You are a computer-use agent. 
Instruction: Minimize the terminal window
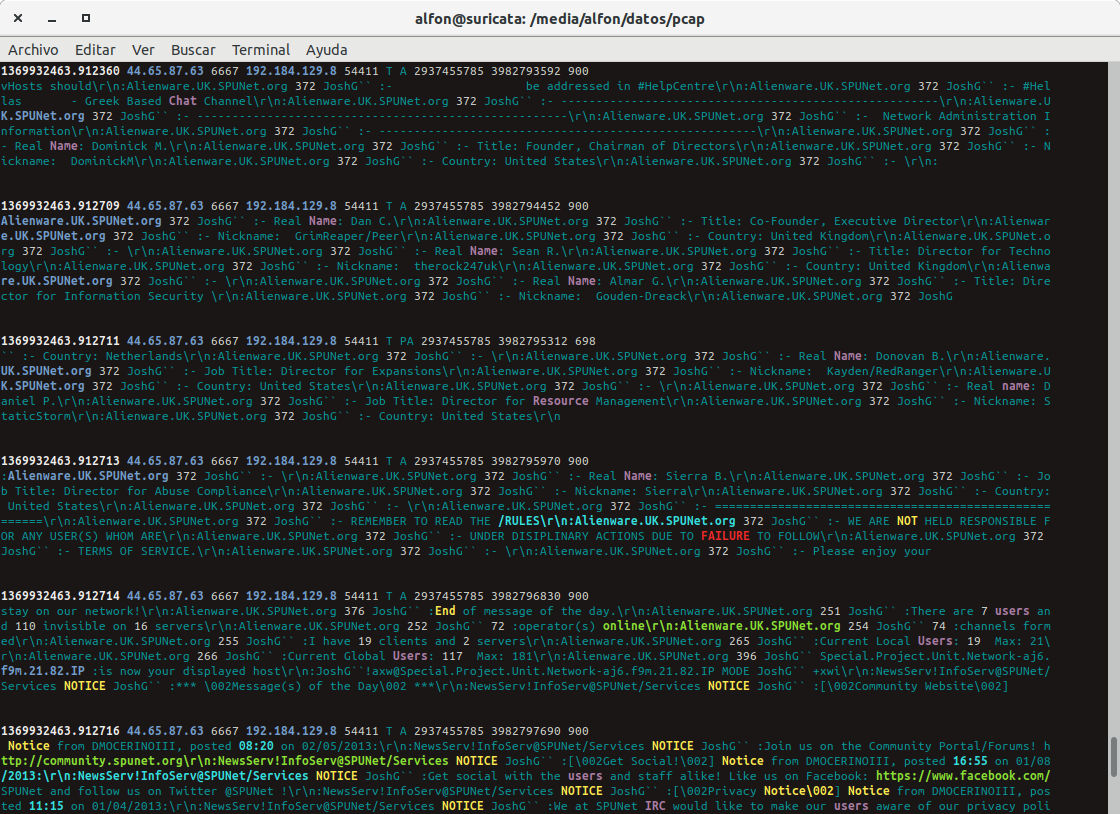(x=51, y=19)
